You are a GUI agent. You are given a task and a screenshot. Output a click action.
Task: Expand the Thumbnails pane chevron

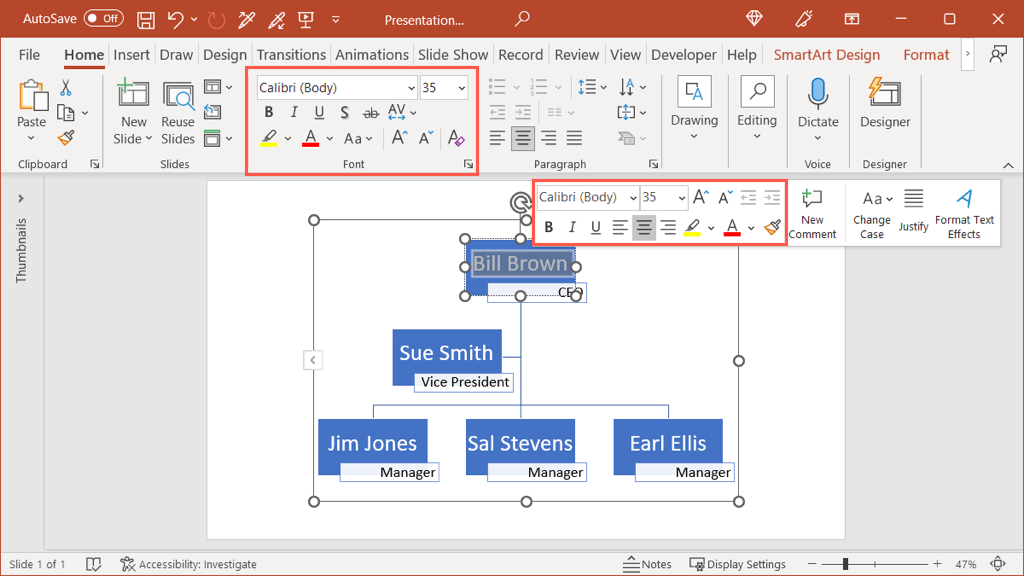pos(21,199)
